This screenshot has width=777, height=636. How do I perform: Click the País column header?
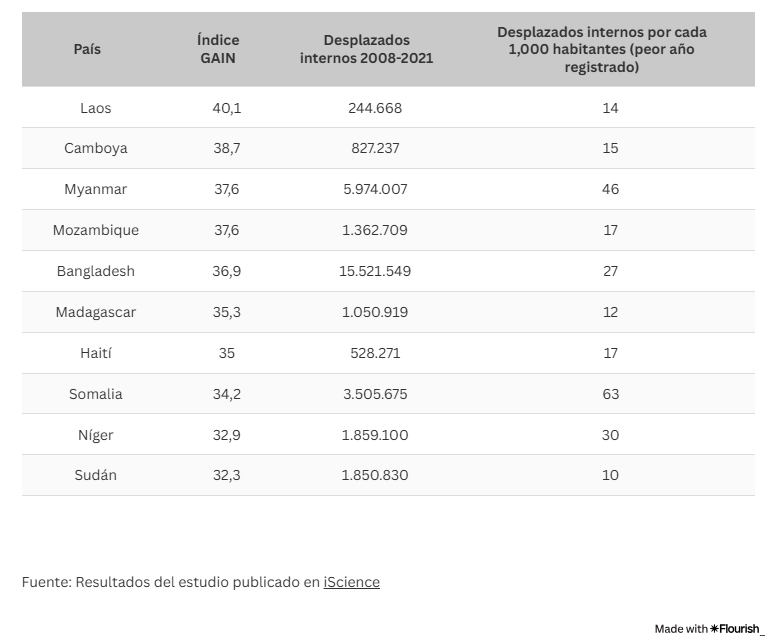[x=87, y=49]
